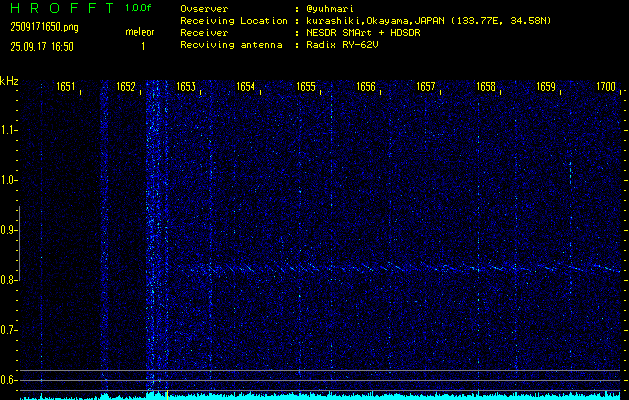The width and height of the screenshot is (629, 400).
Task: Click the 1653 time marker
Action: (186, 87)
